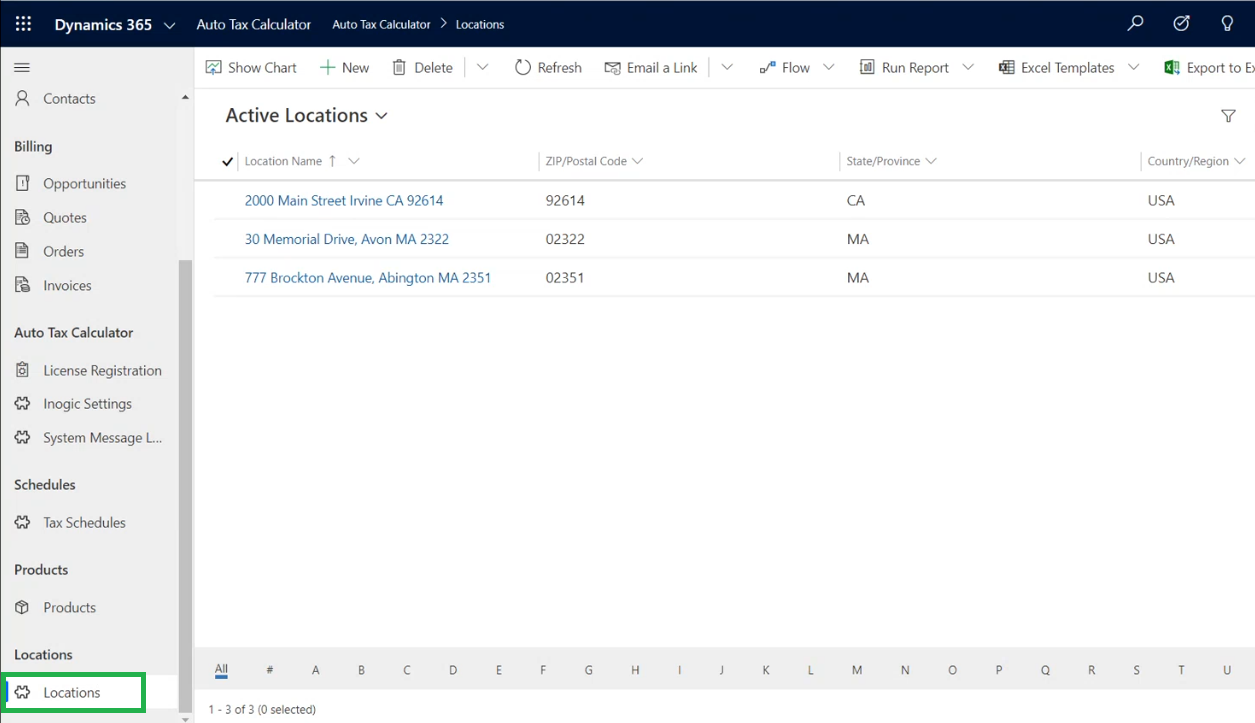Filter list by the # index
This screenshot has width=1255, height=723.
[270, 670]
